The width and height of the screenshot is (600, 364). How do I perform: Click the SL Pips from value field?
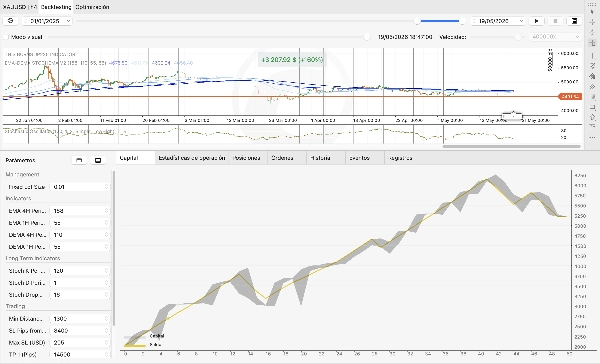[x=80, y=330]
